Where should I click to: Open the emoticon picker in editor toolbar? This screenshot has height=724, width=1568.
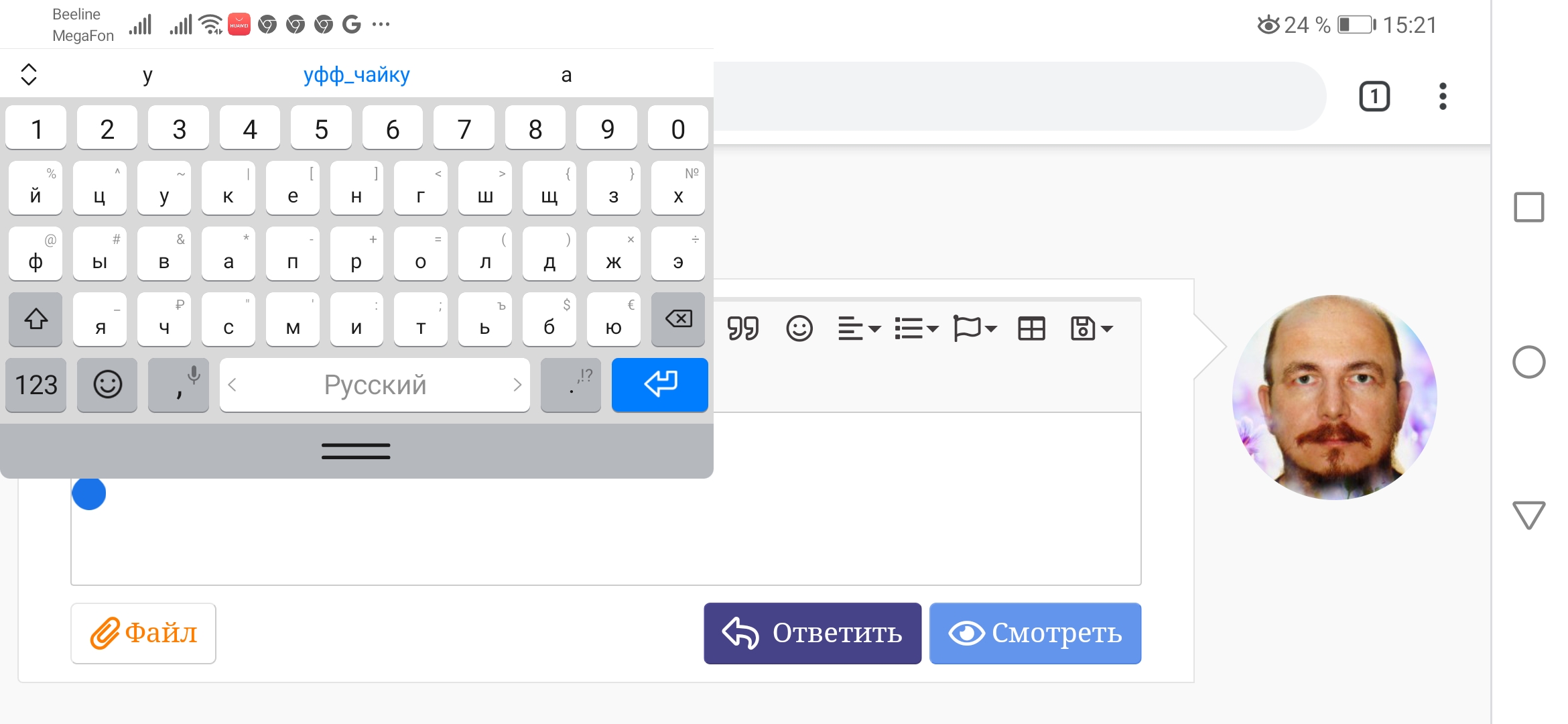799,328
